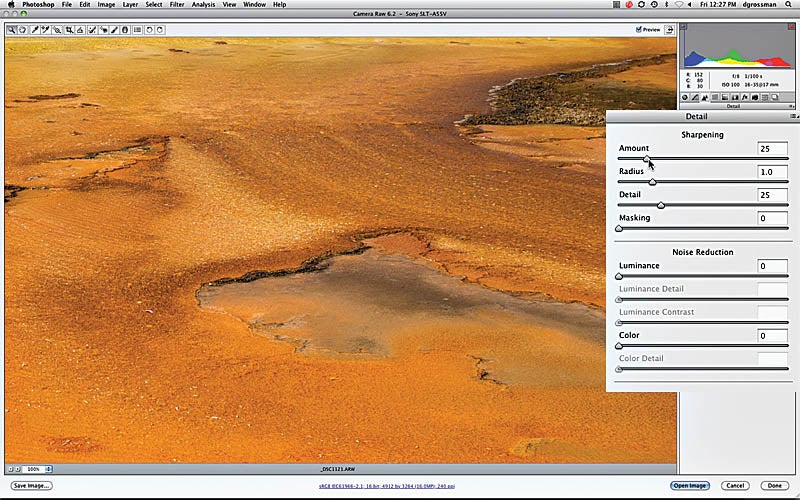Click the Masking slider handle

pos(619,229)
